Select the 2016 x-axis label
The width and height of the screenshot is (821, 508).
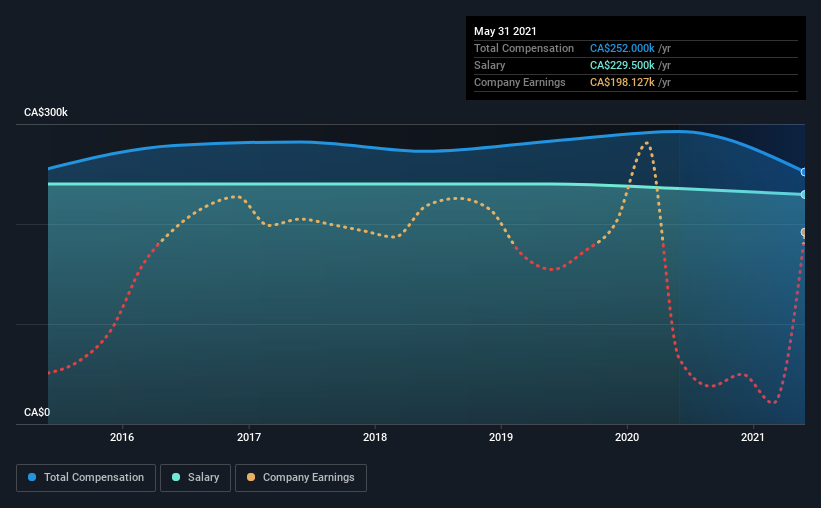point(122,437)
